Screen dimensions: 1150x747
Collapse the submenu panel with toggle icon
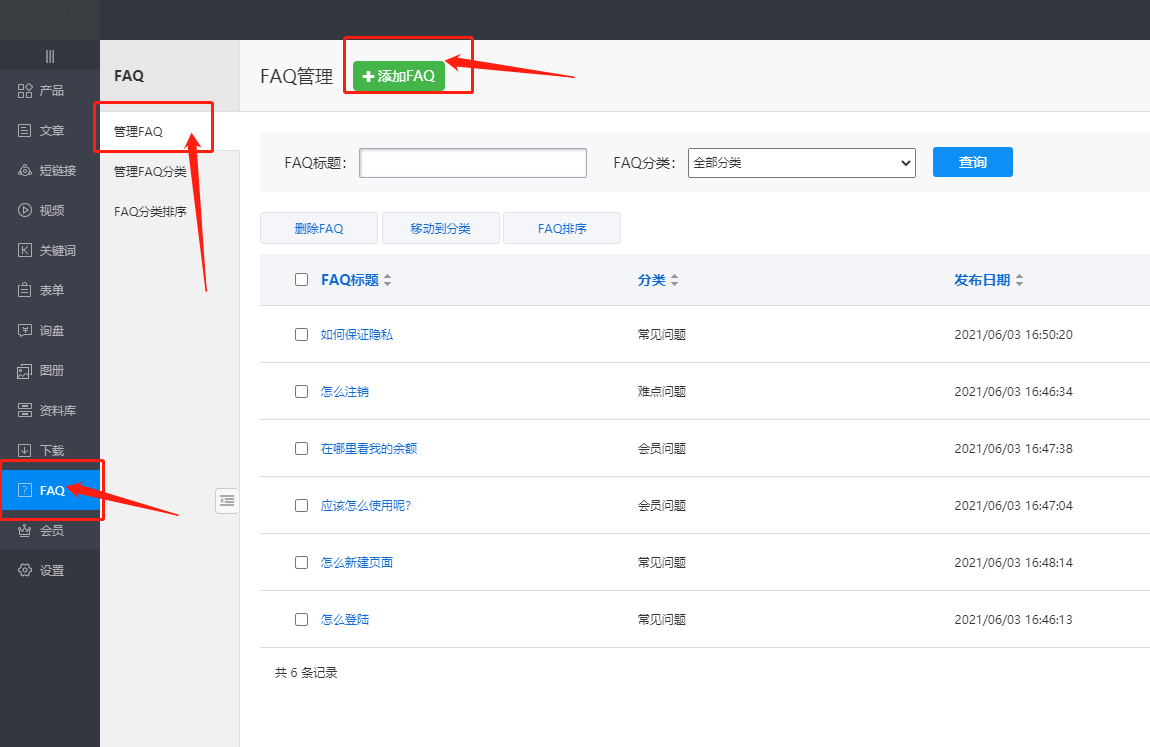pyautogui.click(x=227, y=501)
